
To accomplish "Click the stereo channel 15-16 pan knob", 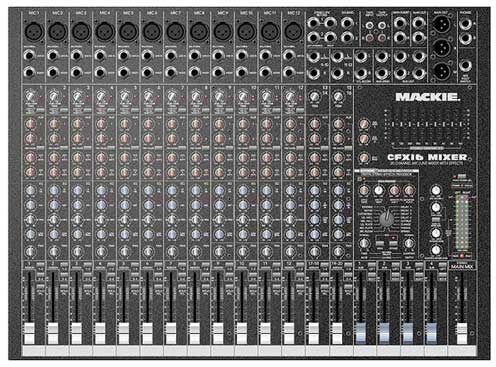I will [338, 251].
